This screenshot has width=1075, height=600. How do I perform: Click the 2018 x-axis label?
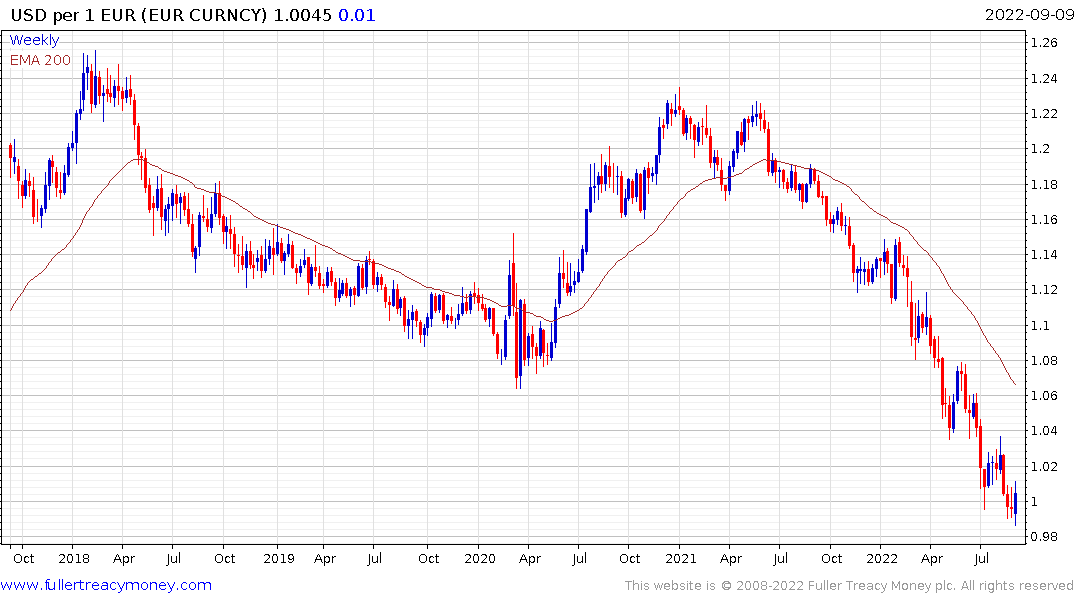click(74, 558)
